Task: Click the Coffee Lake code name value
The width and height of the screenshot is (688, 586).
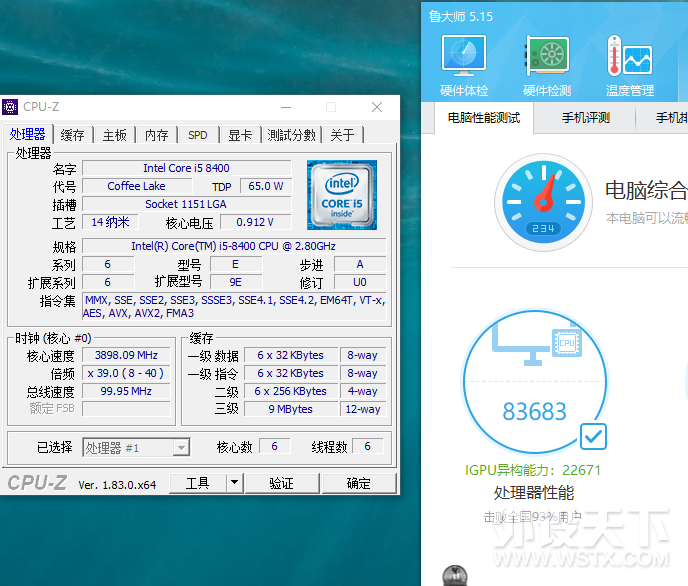Action: tap(136, 186)
